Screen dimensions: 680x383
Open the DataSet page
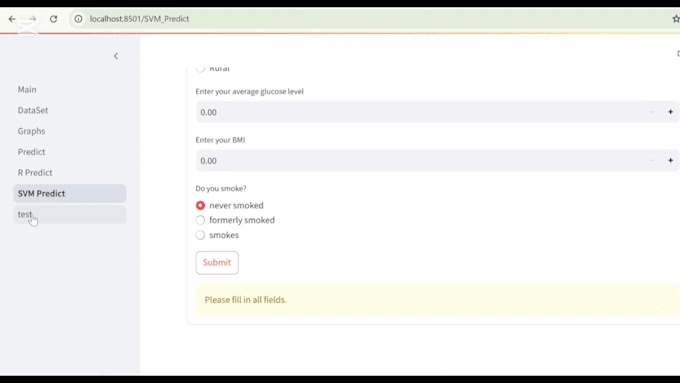(x=70, y=110)
